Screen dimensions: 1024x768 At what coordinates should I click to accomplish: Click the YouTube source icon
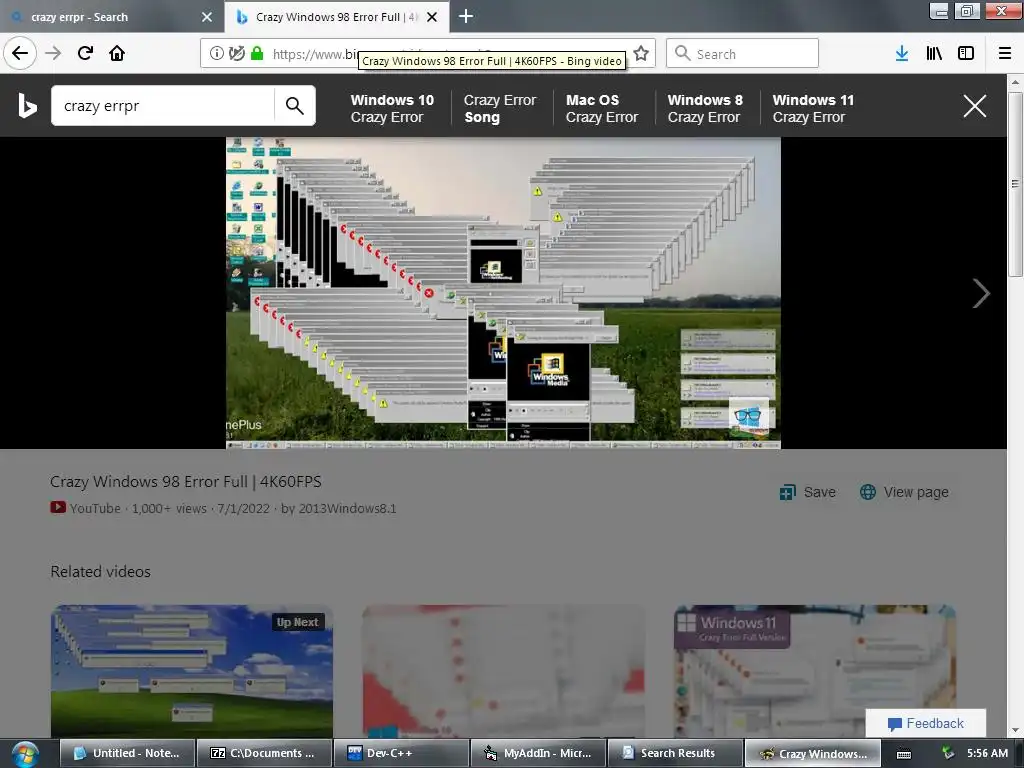(x=58, y=507)
